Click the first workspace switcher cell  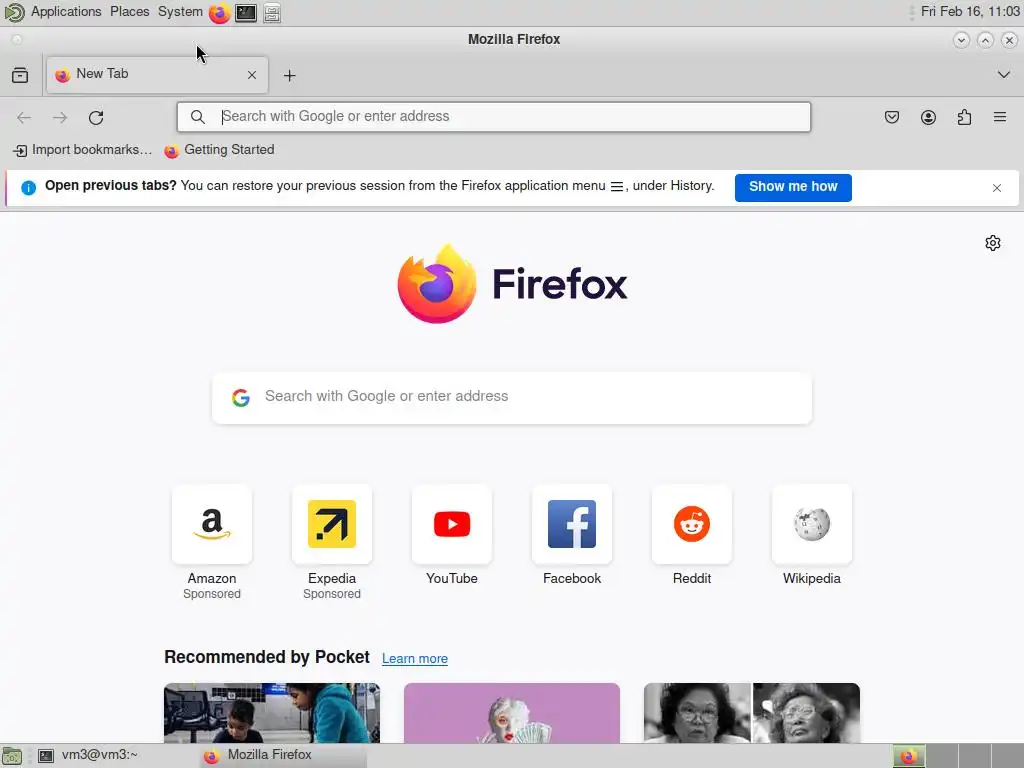909,756
